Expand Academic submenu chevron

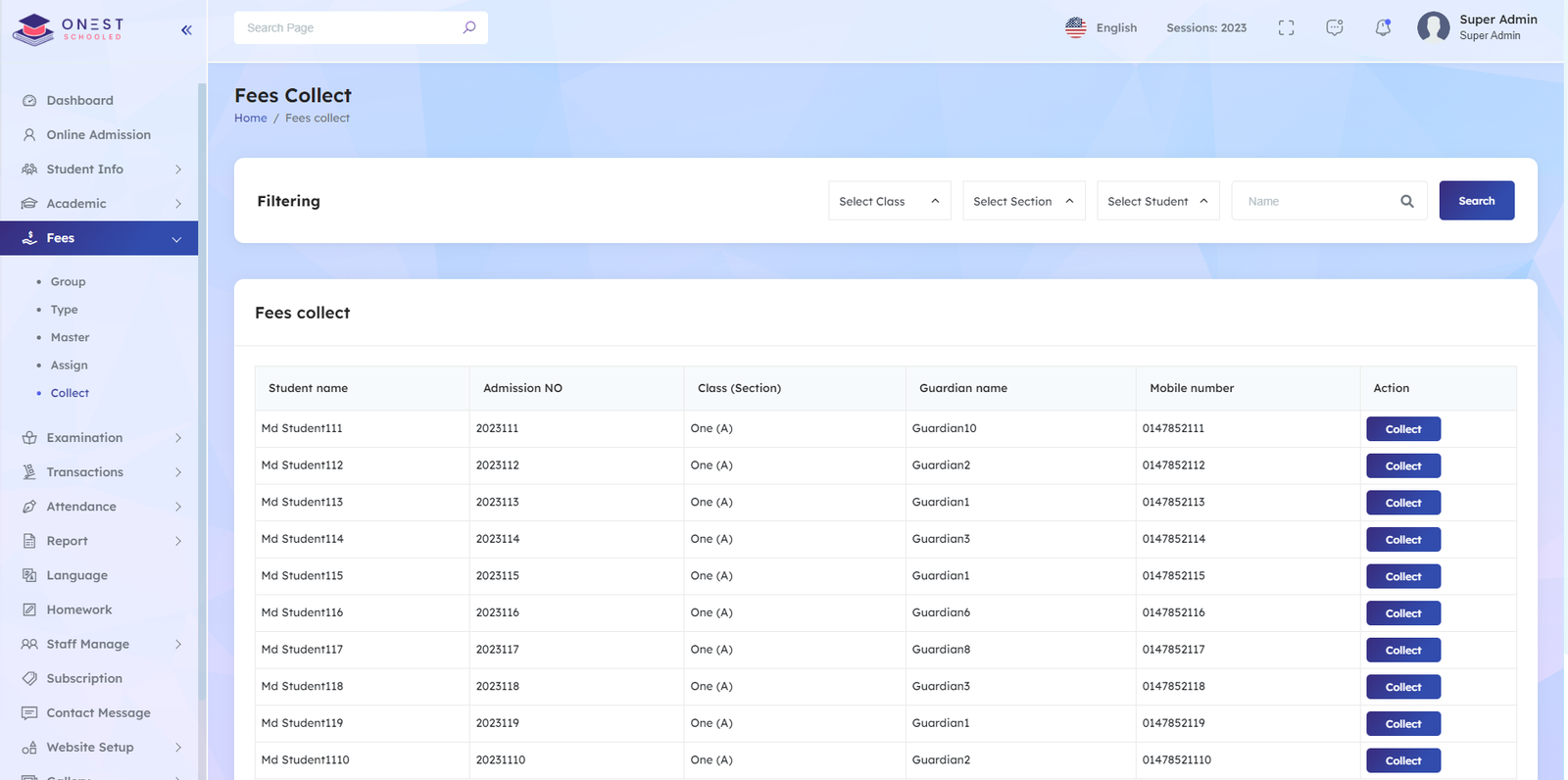click(x=178, y=204)
